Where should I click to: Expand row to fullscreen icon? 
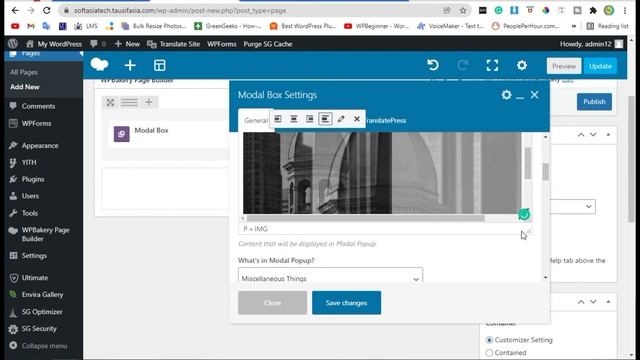(110, 102)
